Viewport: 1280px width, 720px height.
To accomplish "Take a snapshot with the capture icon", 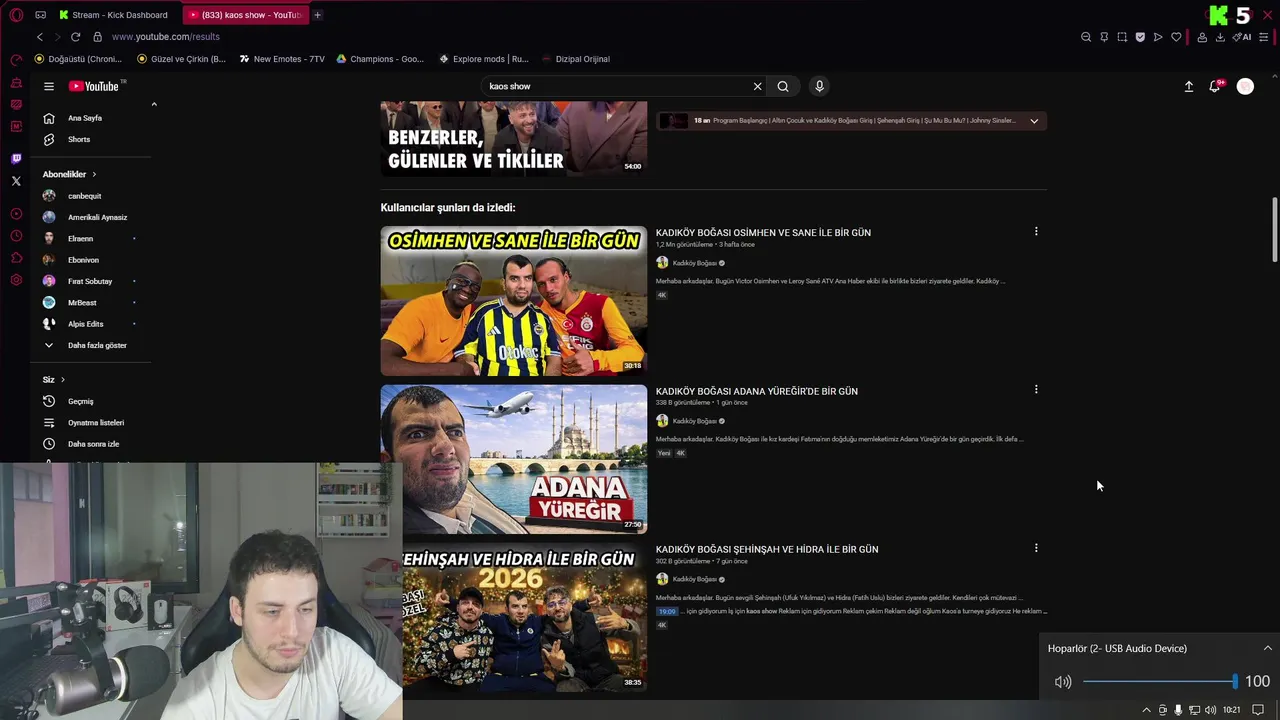I will point(1122,37).
